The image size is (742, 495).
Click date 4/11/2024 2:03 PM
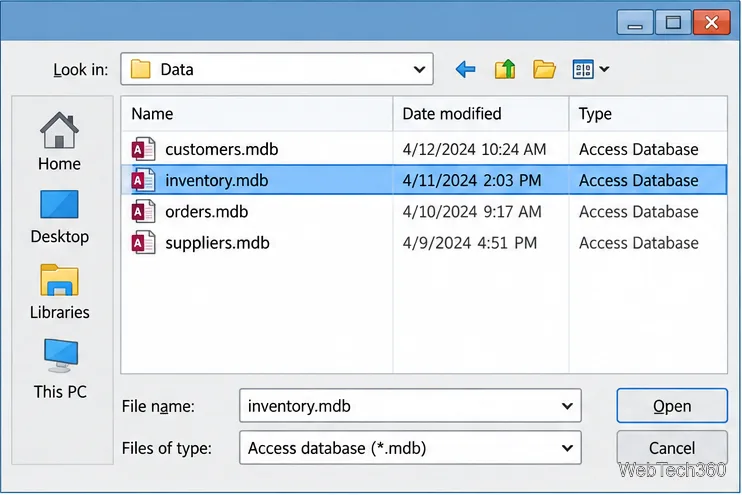pyautogui.click(x=472, y=180)
